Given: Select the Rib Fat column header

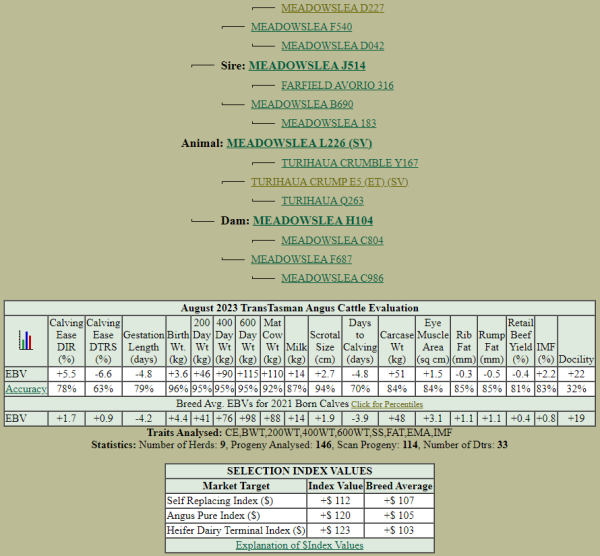Looking at the screenshot, I should pos(464,341).
